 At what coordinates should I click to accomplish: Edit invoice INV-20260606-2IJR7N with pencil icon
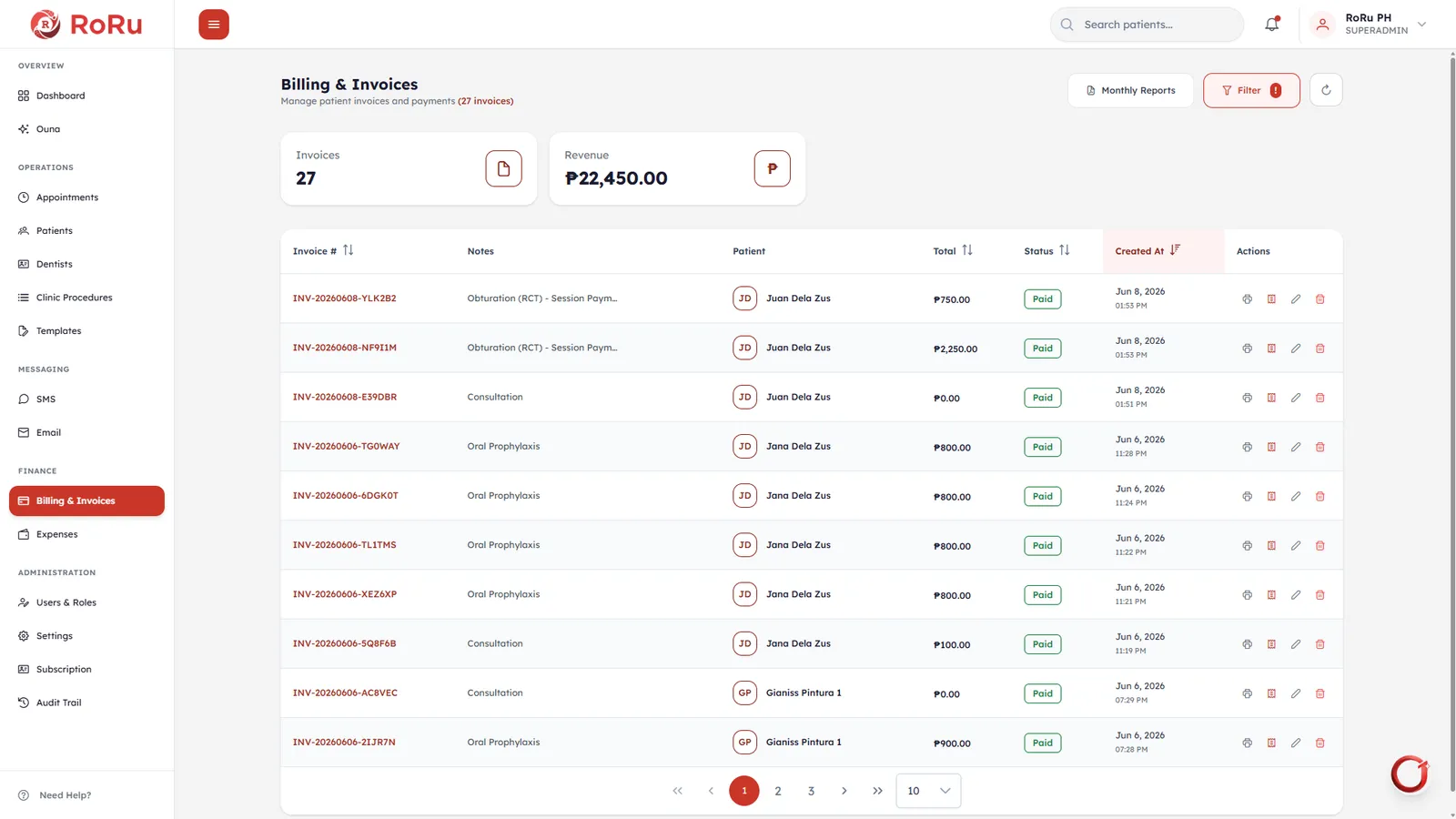click(x=1296, y=743)
